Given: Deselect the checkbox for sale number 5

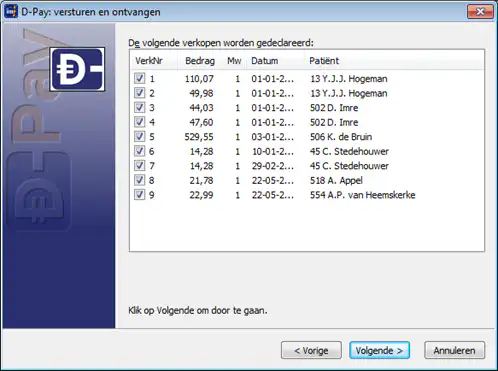Looking at the screenshot, I should pos(139,137).
